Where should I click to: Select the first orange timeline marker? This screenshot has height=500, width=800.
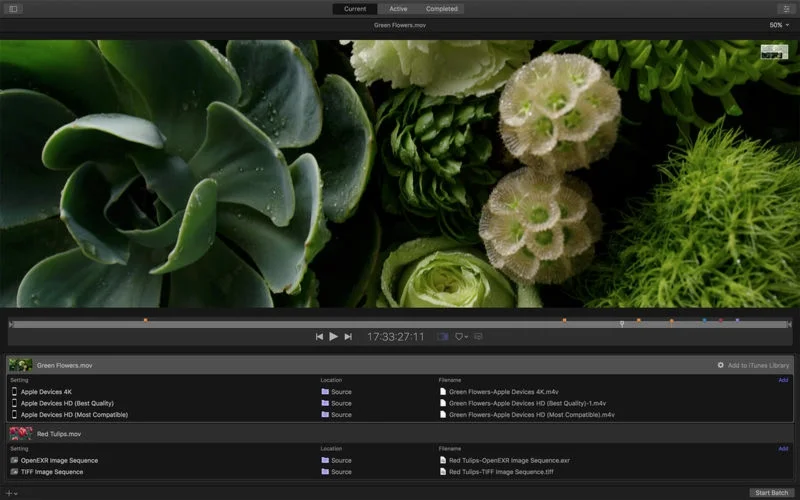tap(146, 321)
